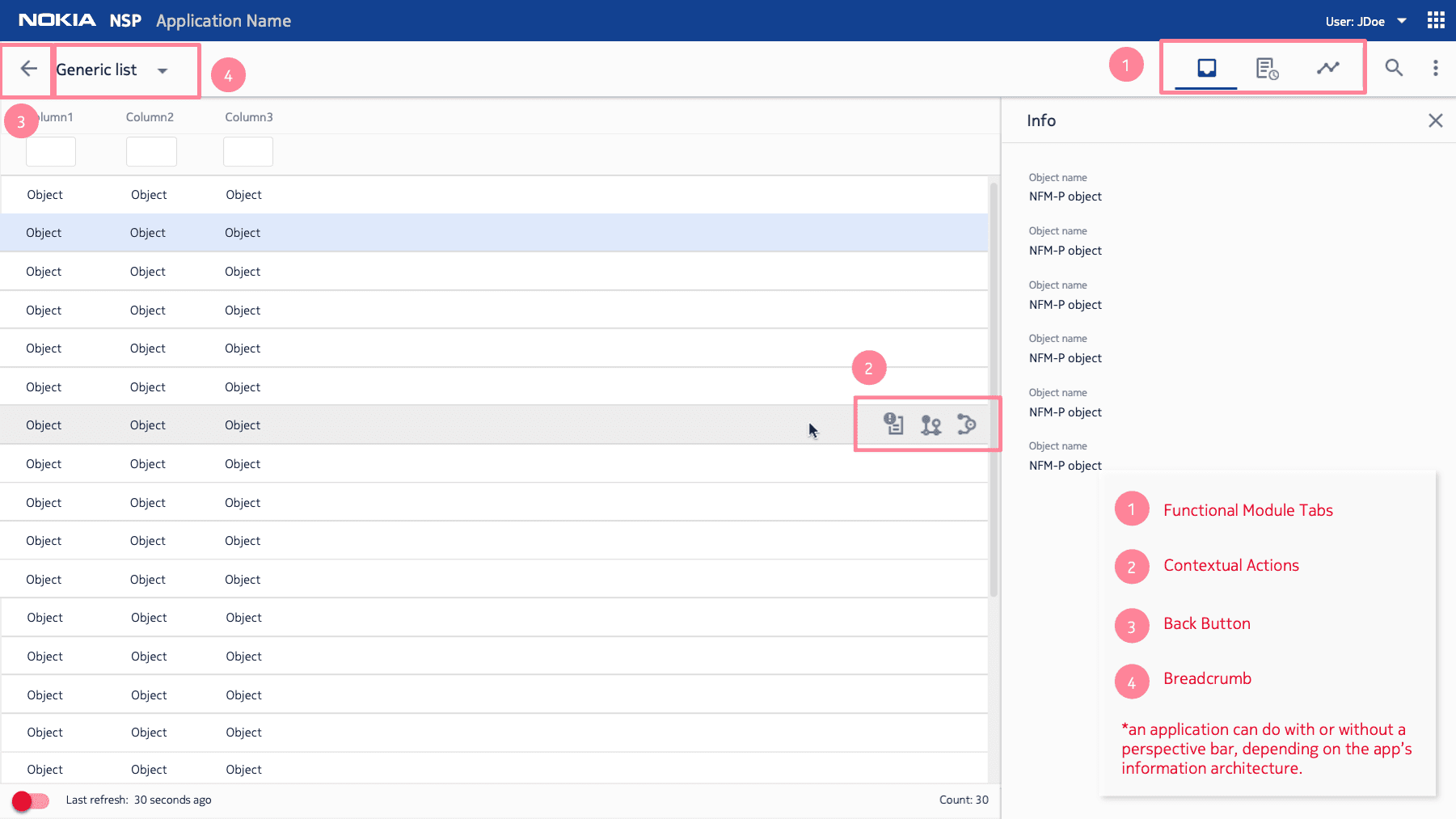
Task: Expand the User: JDoe account dropdown
Action: [1366, 21]
